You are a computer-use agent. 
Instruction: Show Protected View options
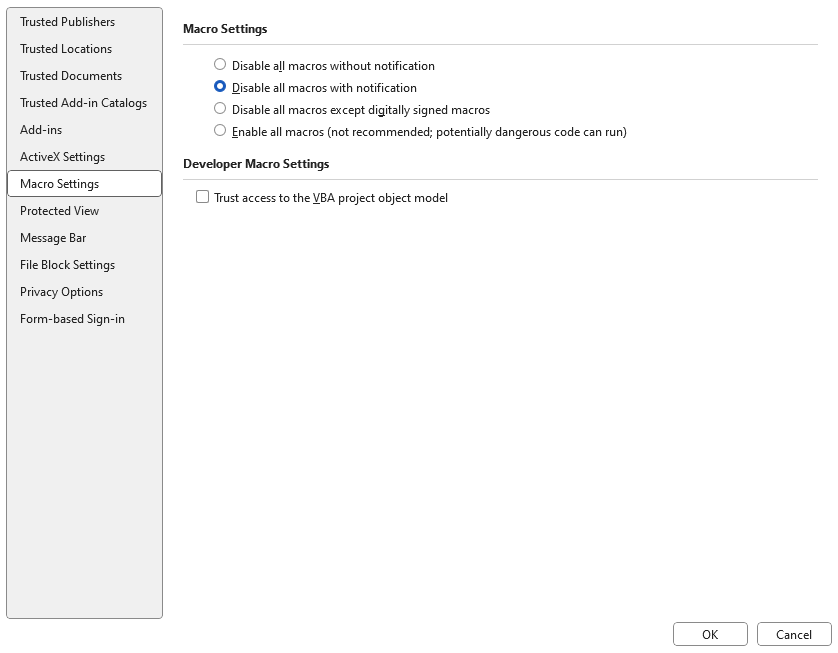pyautogui.click(x=59, y=211)
